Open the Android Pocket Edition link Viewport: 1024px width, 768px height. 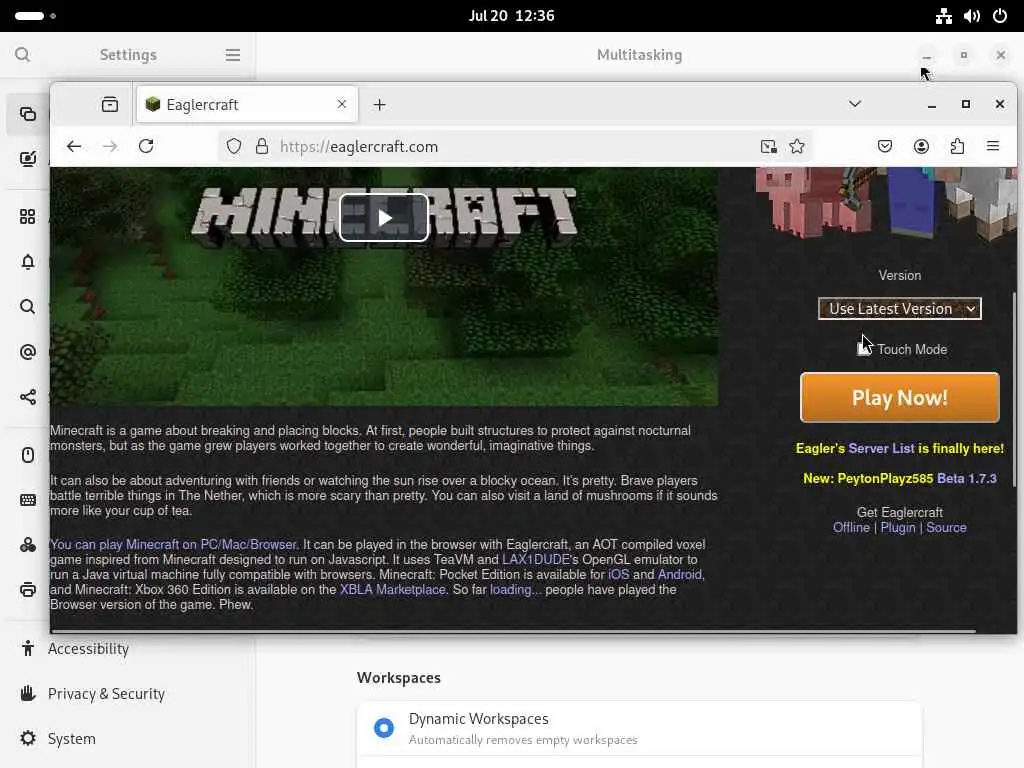(x=680, y=575)
